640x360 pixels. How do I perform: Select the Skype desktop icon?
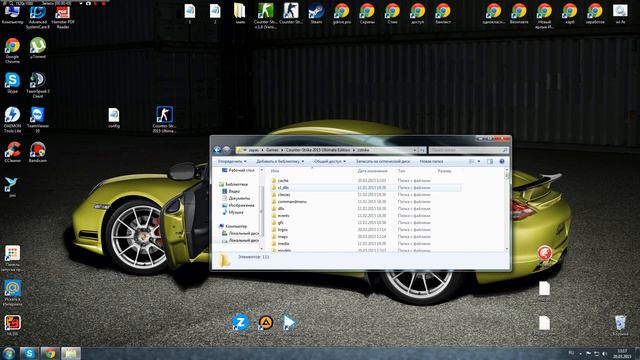pyautogui.click(x=12, y=83)
